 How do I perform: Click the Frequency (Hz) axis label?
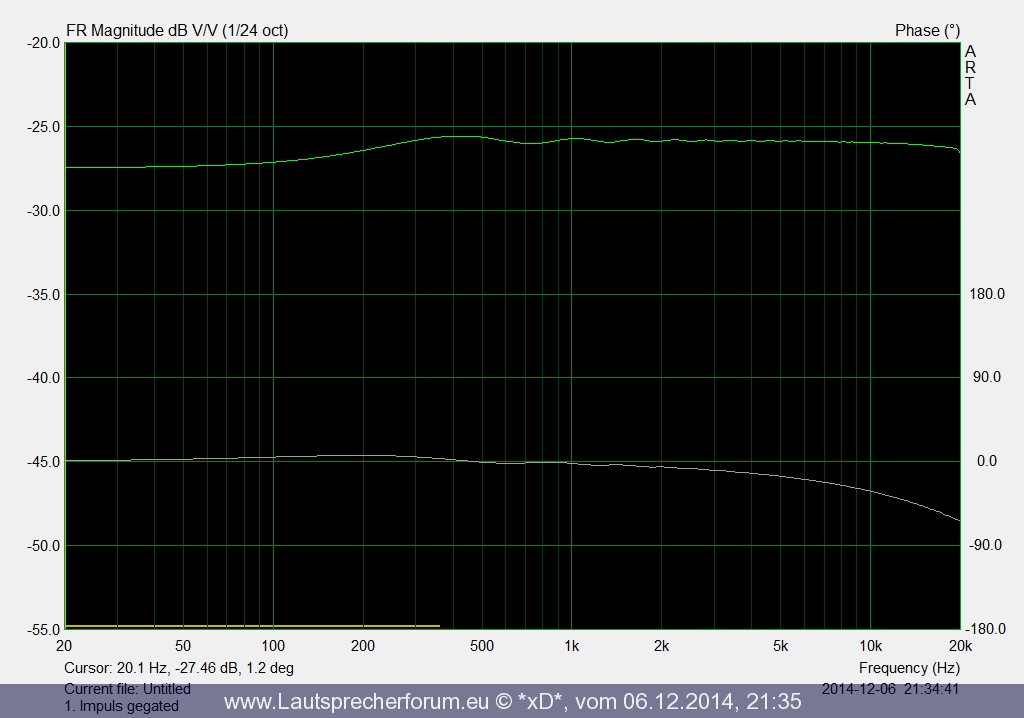coord(909,667)
